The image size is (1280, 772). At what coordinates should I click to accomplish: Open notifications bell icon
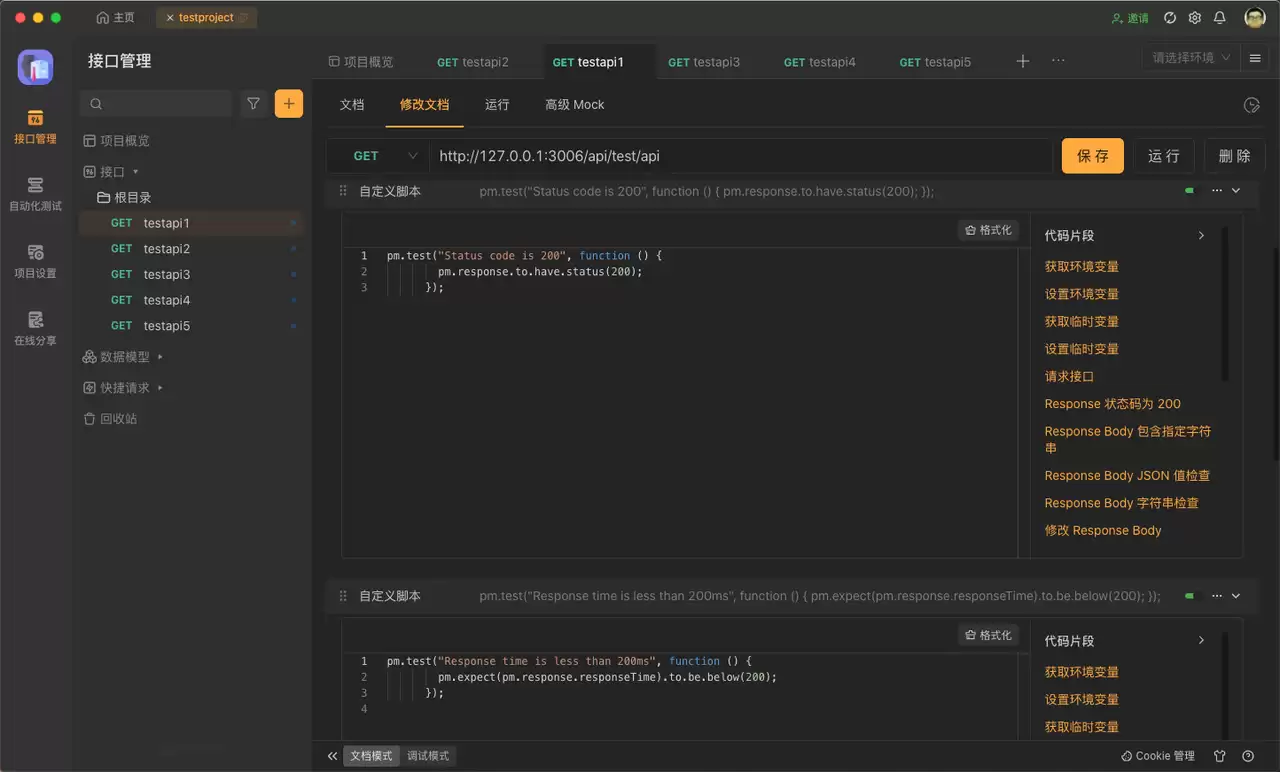pyautogui.click(x=1219, y=18)
